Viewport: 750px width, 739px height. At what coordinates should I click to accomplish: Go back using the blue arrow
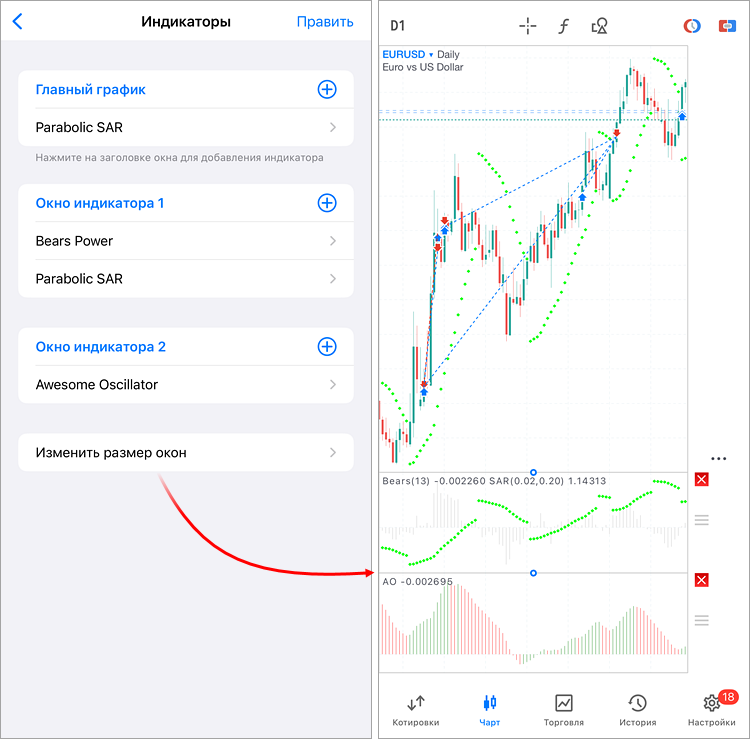point(18,22)
